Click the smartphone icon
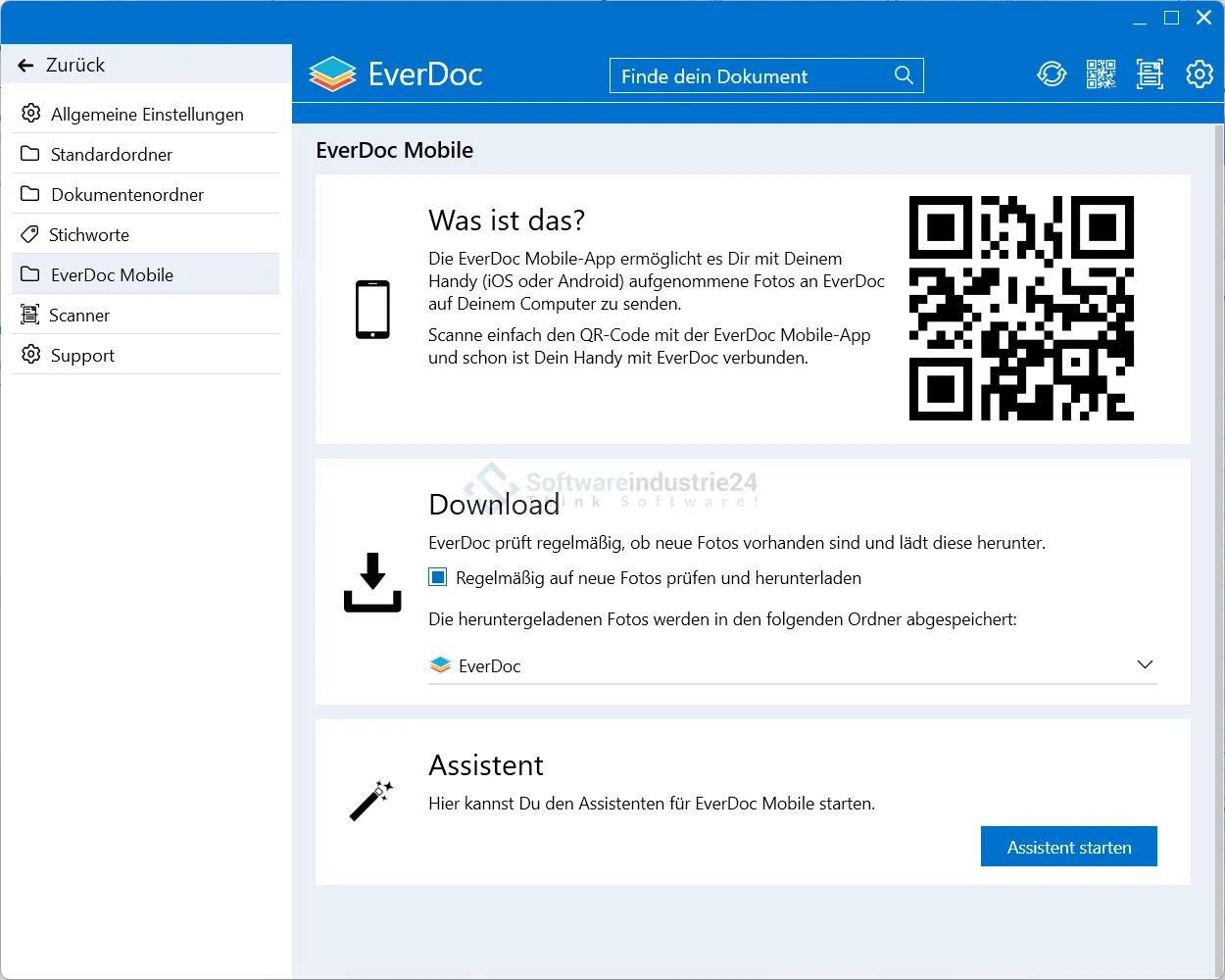Viewport: 1225px width, 980px height. [372, 310]
